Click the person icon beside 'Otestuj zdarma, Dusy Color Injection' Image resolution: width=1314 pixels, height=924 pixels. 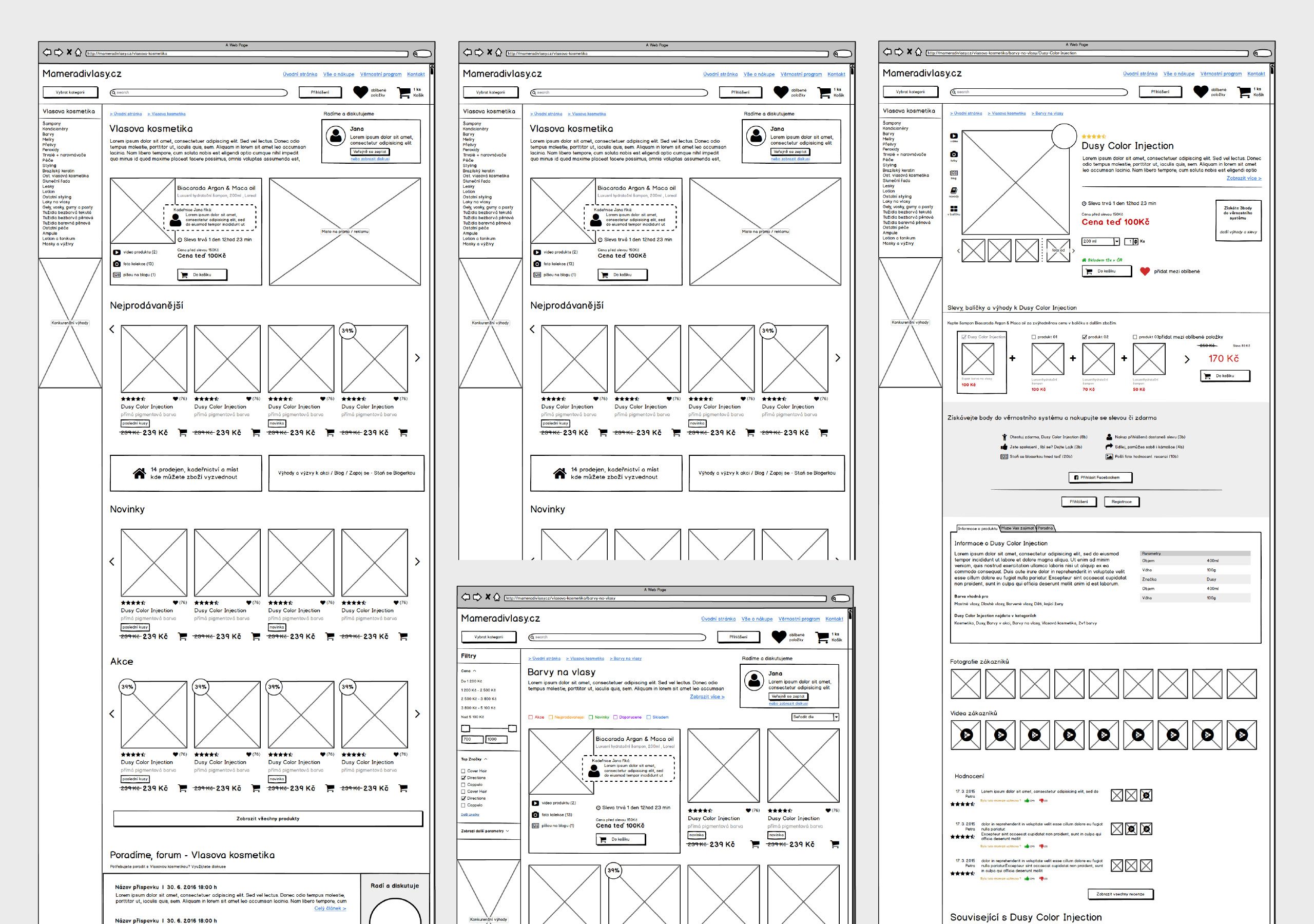pos(1004,437)
